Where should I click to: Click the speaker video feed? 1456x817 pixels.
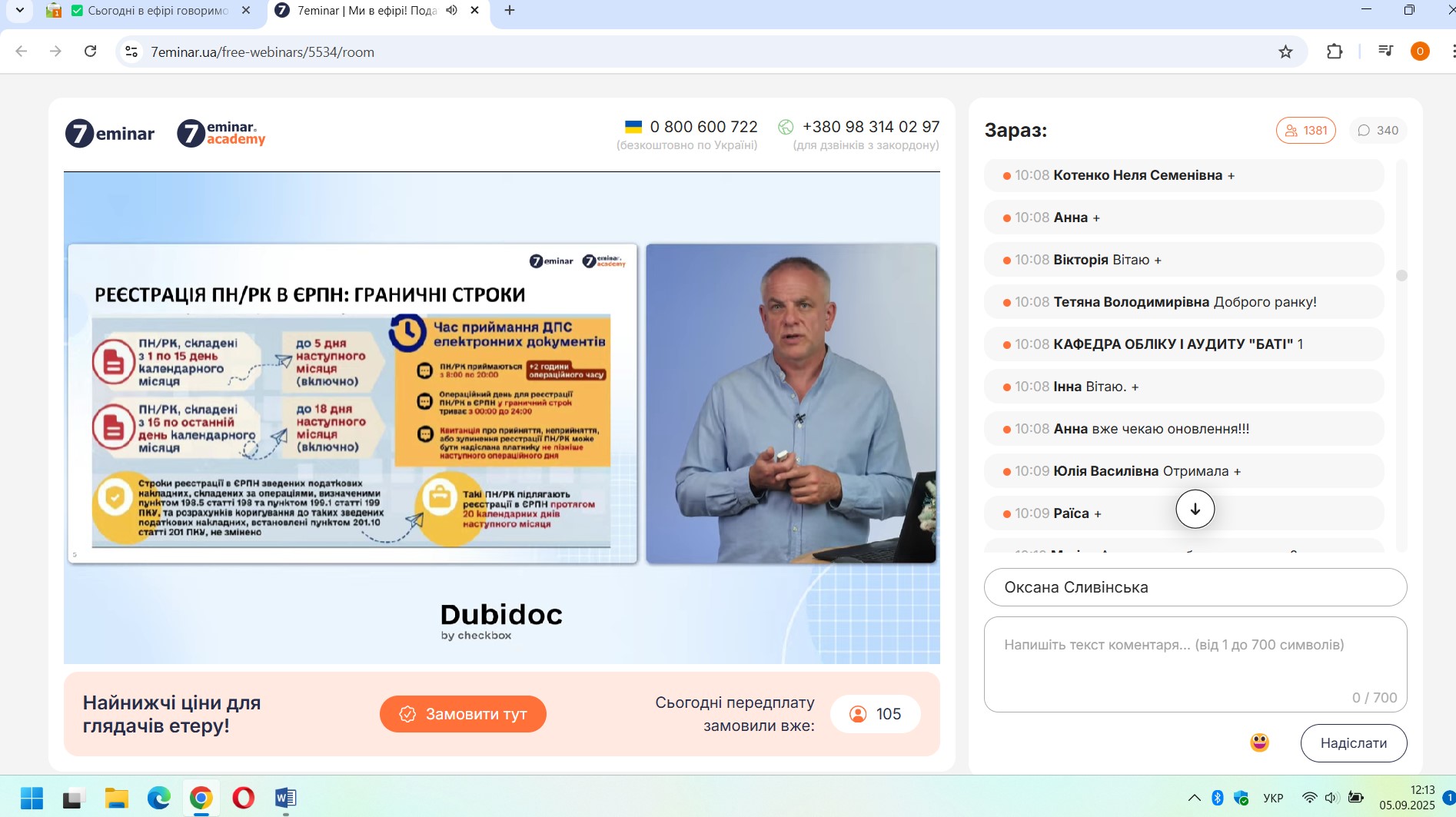click(x=791, y=404)
